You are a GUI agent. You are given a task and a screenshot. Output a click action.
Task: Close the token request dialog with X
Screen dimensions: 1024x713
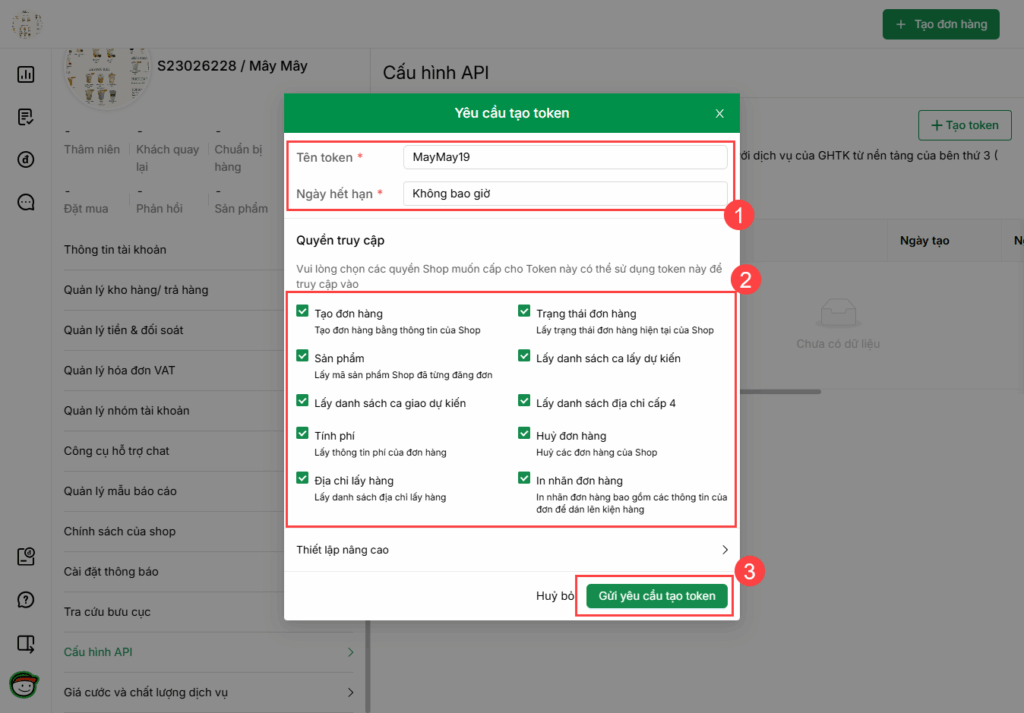coord(719,113)
